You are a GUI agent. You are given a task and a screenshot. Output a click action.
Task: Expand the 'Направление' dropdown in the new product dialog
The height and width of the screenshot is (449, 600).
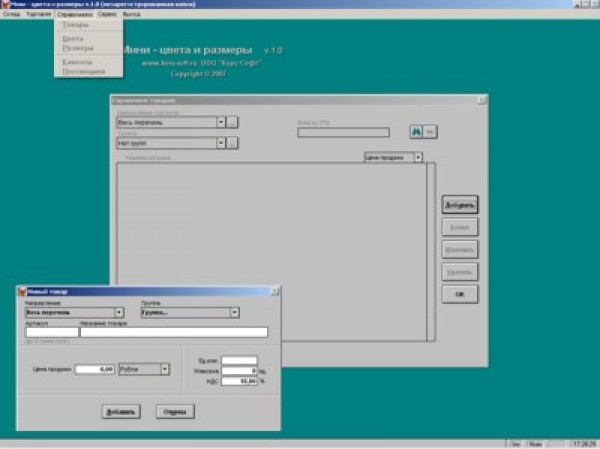[119, 313]
